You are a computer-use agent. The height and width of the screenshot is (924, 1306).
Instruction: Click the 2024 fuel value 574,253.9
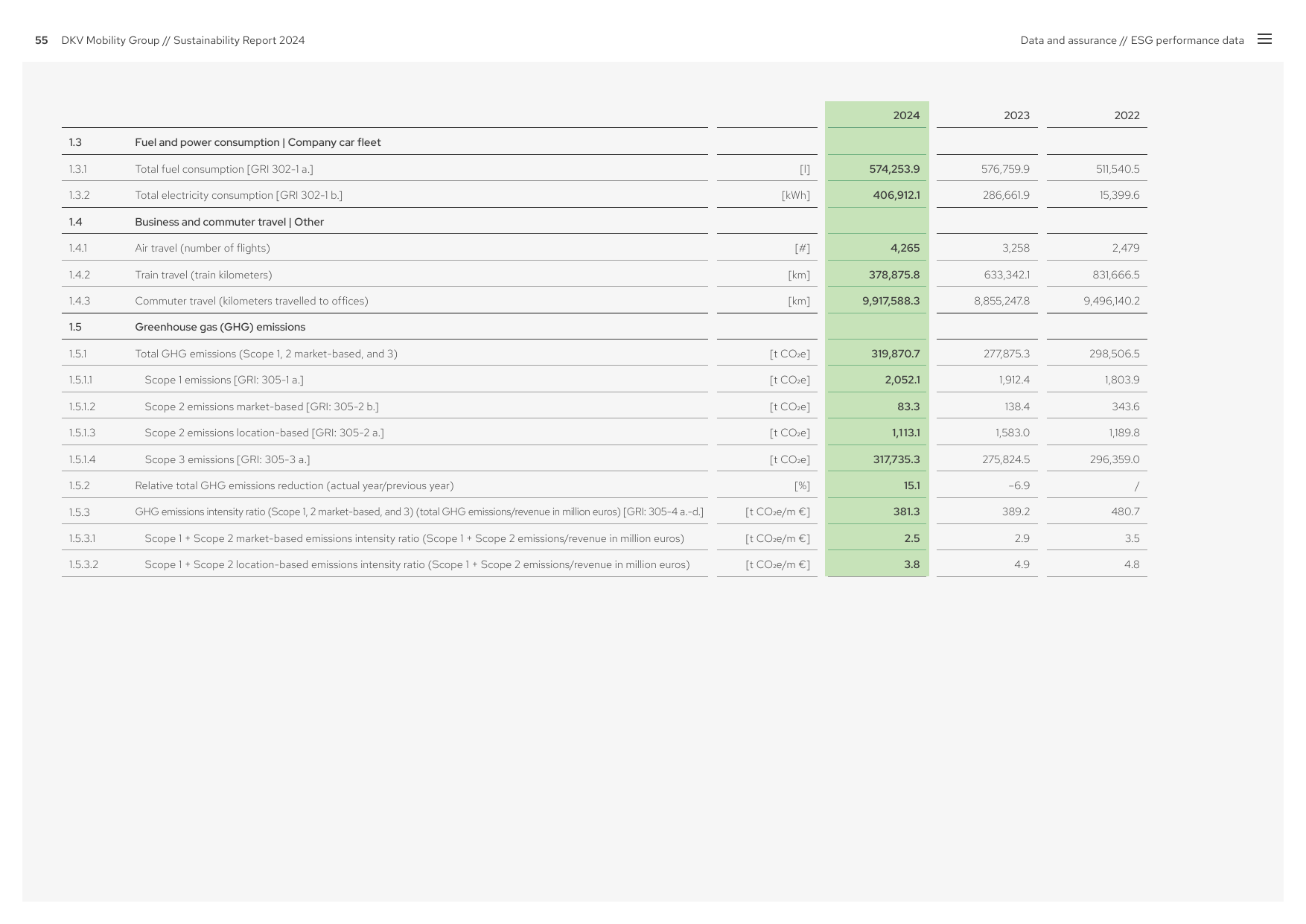coord(894,169)
